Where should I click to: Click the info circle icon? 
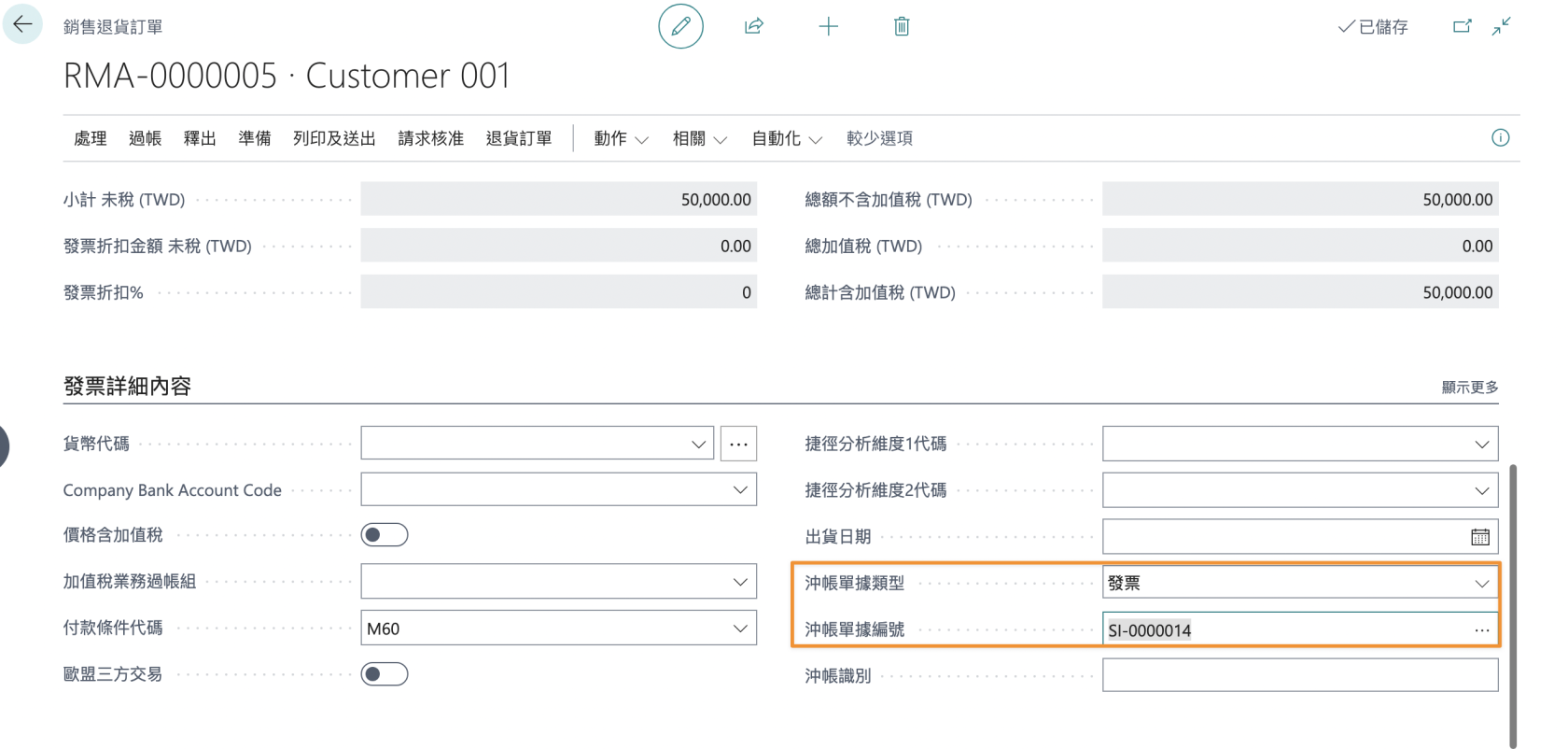(1501, 138)
